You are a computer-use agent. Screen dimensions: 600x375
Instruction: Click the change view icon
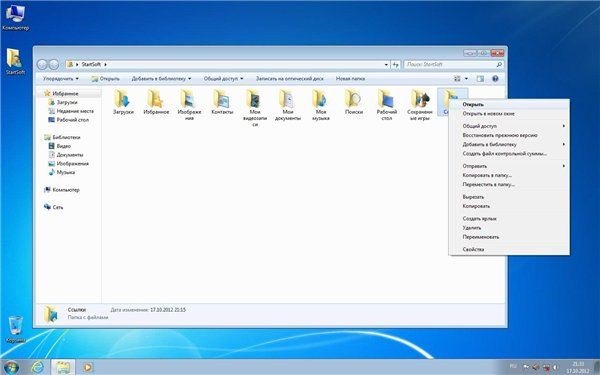coord(457,79)
